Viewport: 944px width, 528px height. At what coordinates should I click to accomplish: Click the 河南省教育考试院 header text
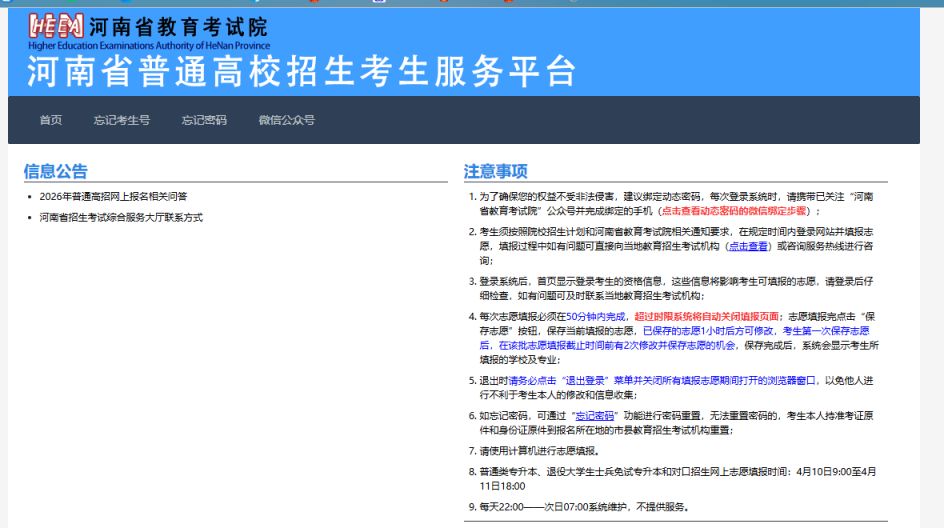coord(178,26)
